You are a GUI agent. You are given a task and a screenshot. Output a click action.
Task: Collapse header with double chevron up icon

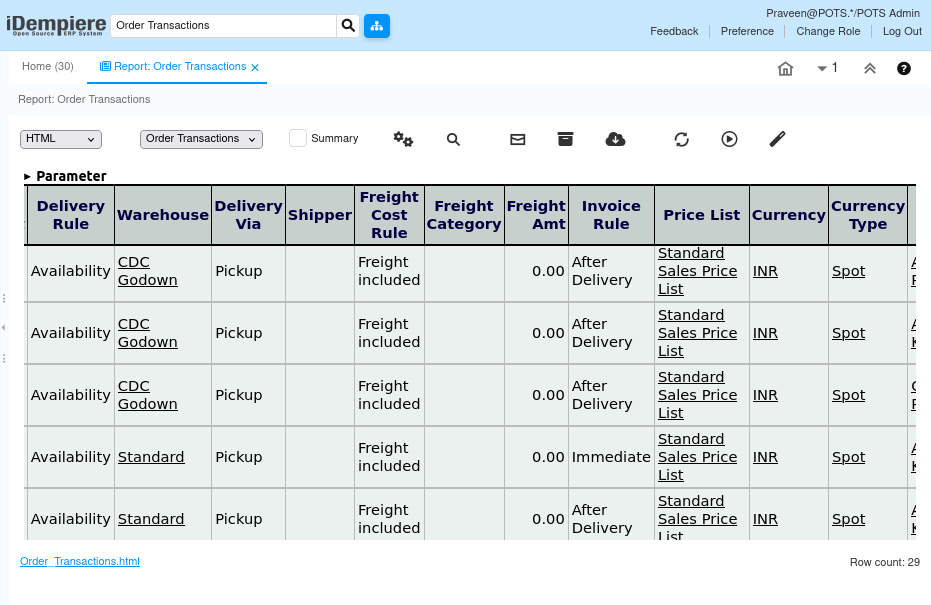(x=869, y=69)
